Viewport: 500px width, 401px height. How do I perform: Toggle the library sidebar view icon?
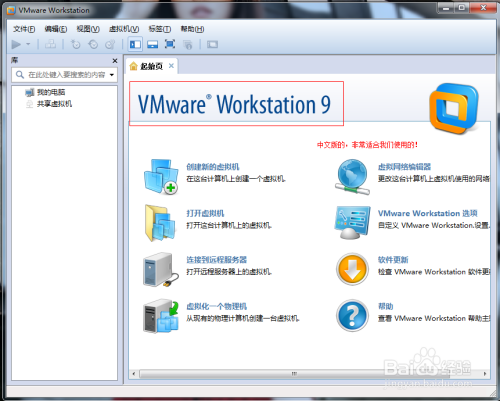point(135,44)
